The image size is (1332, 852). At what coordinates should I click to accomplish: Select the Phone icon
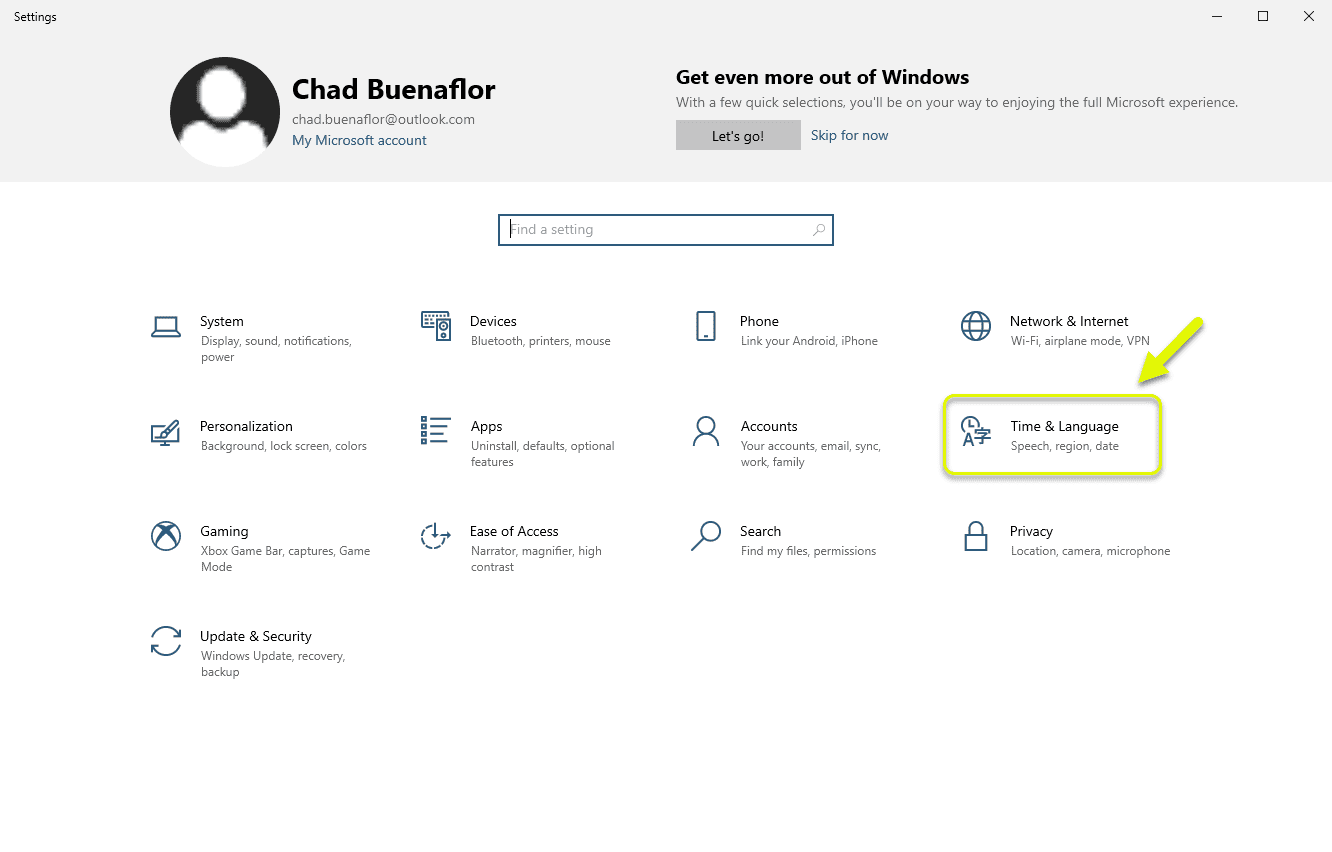[x=706, y=326]
